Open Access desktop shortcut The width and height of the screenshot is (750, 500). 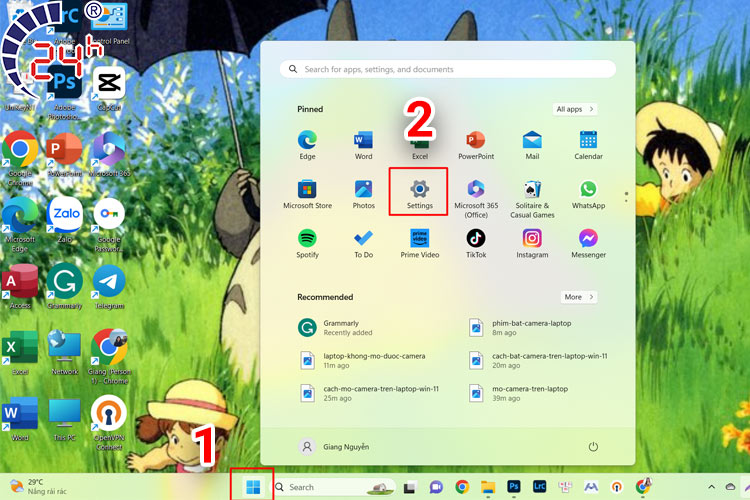pyautogui.click(x=20, y=287)
